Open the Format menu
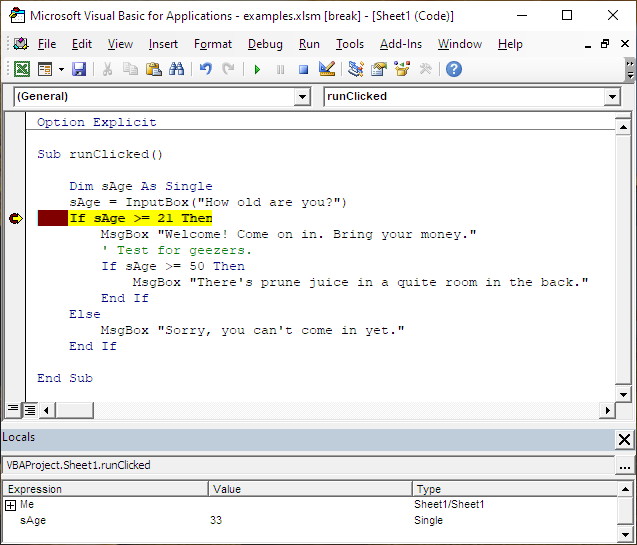 (213, 44)
